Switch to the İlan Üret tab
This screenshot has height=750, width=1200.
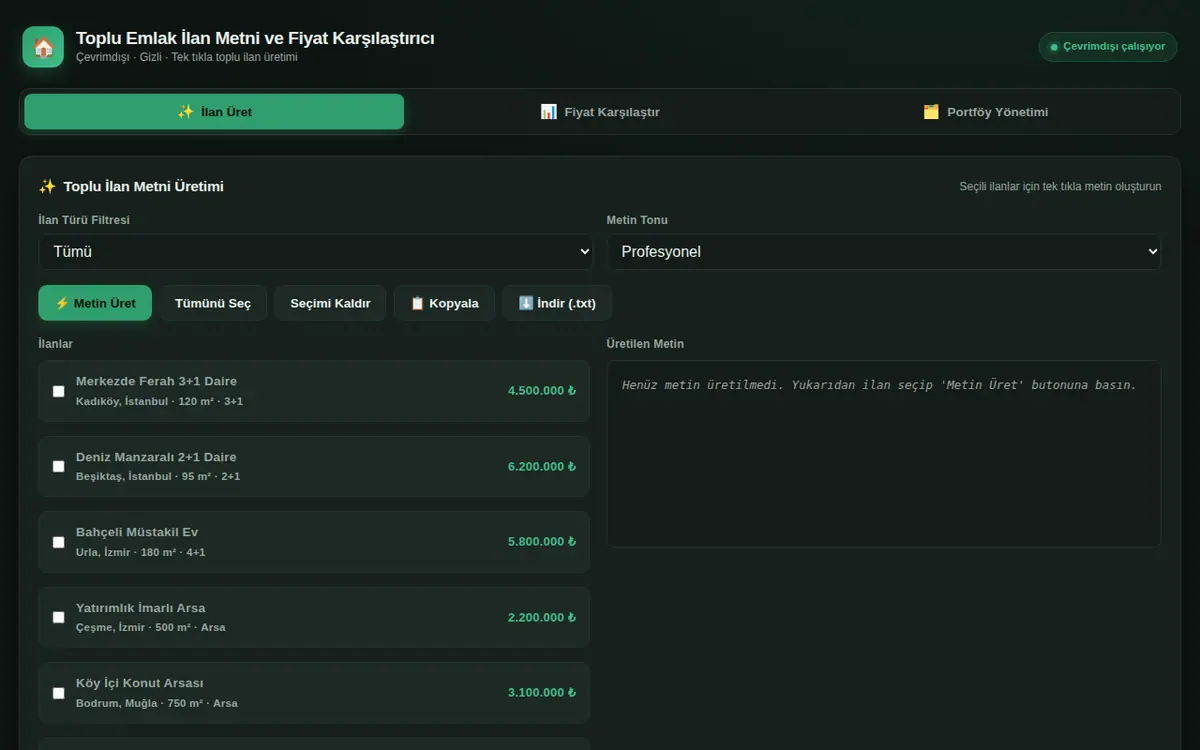pyautogui.click(x=214, y=112)
